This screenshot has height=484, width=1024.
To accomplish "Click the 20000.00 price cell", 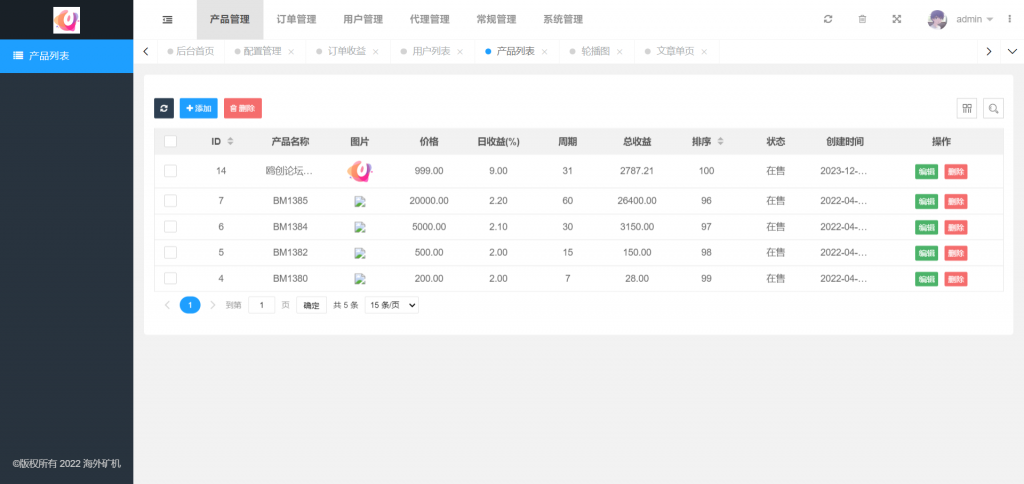I will (429, 201).
